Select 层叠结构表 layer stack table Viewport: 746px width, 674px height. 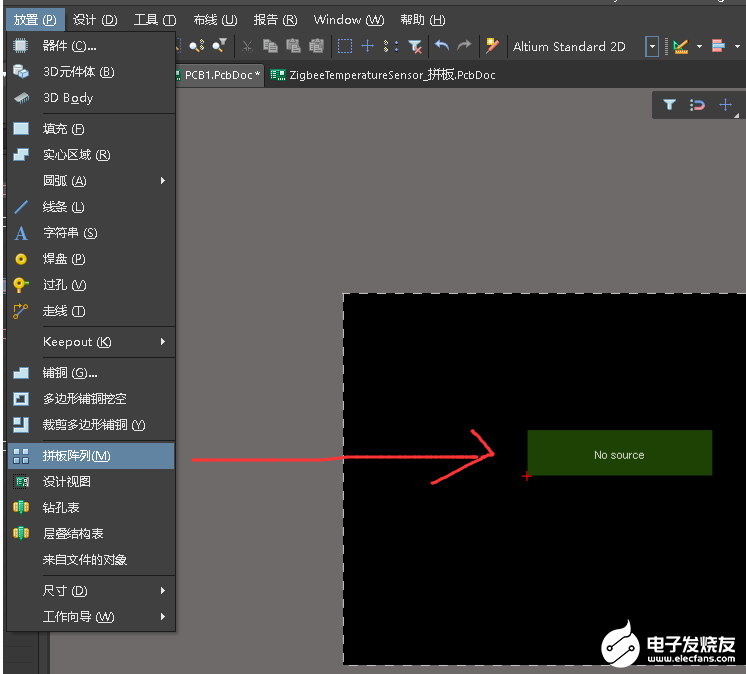pos(91,534)
